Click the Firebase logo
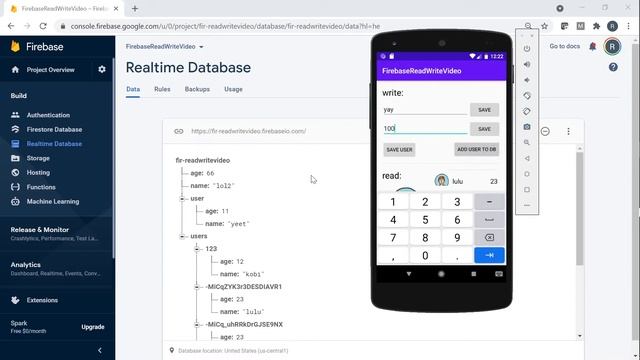Screen dimensions: 640x360 tap(37, 47)
